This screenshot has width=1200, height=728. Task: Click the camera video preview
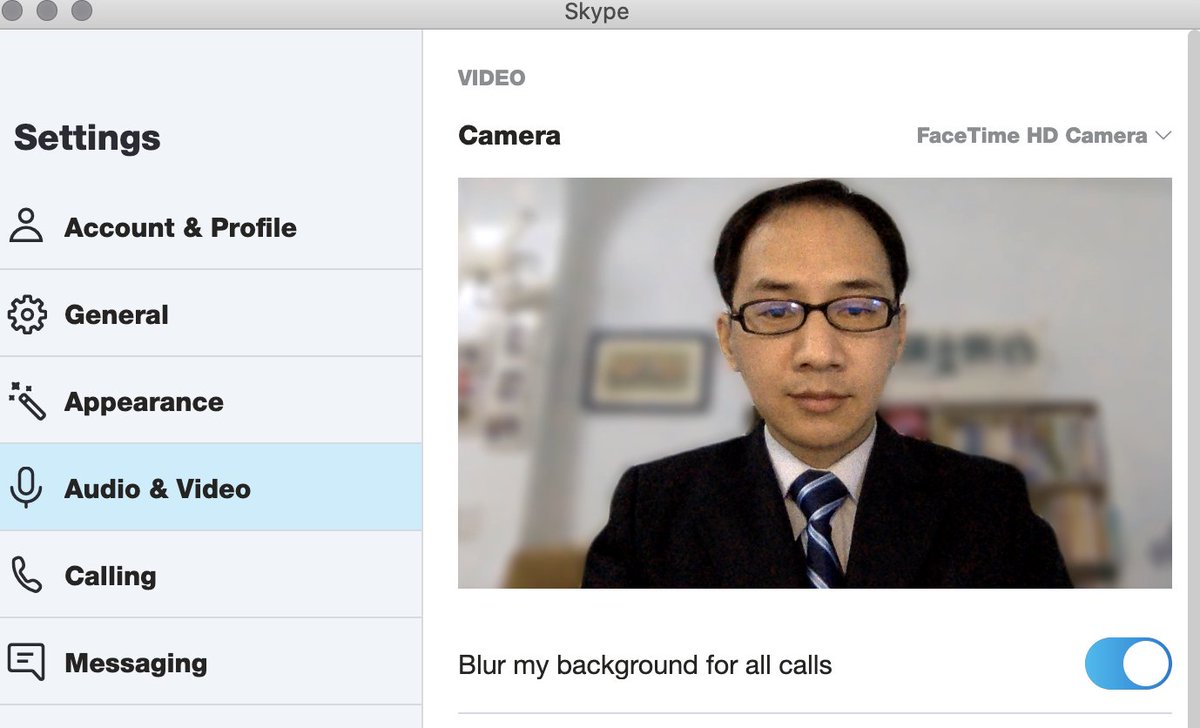pos(815,383)
